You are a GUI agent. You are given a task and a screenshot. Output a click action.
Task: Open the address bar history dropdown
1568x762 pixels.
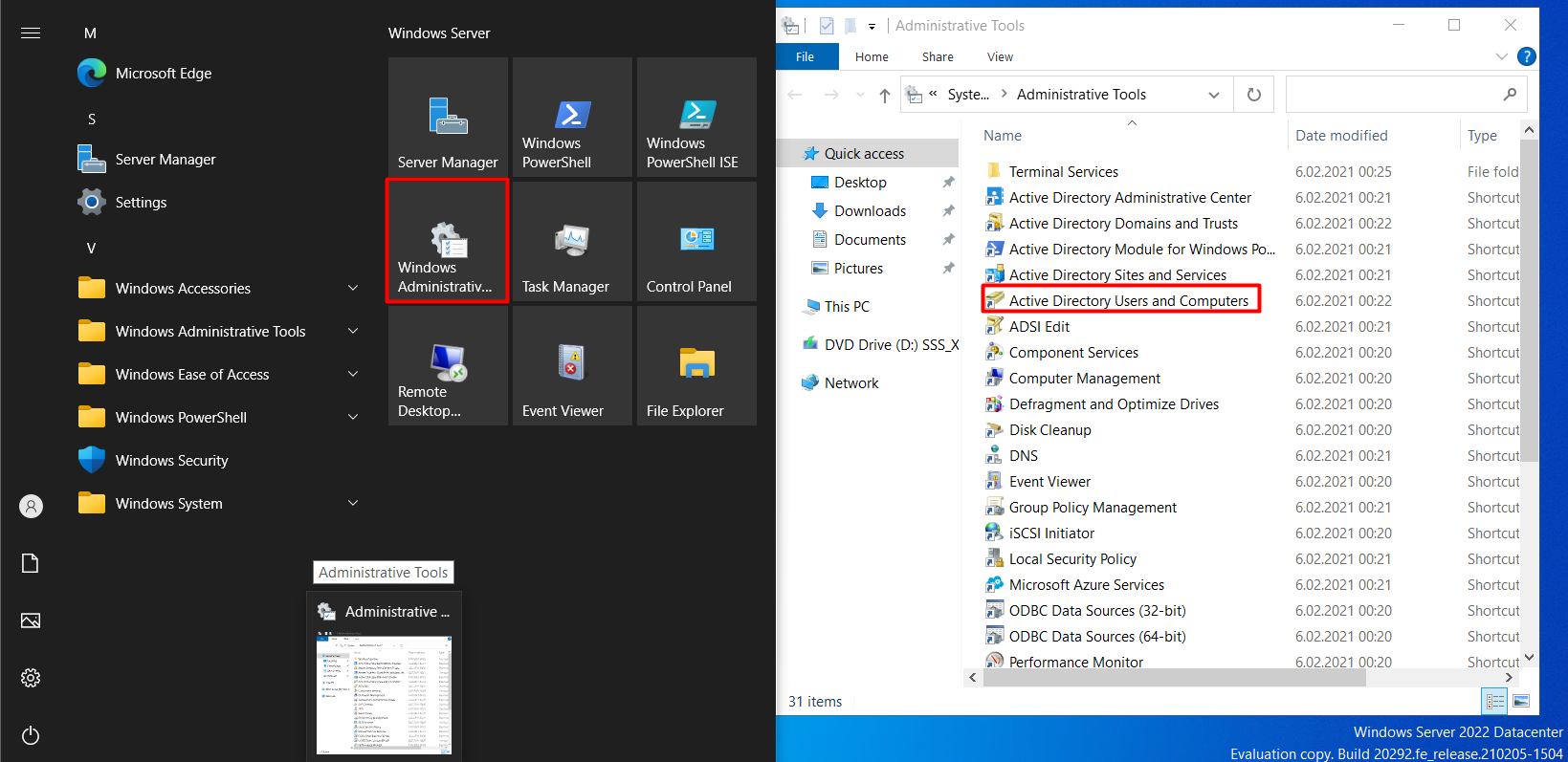[x=1213, y=95]
